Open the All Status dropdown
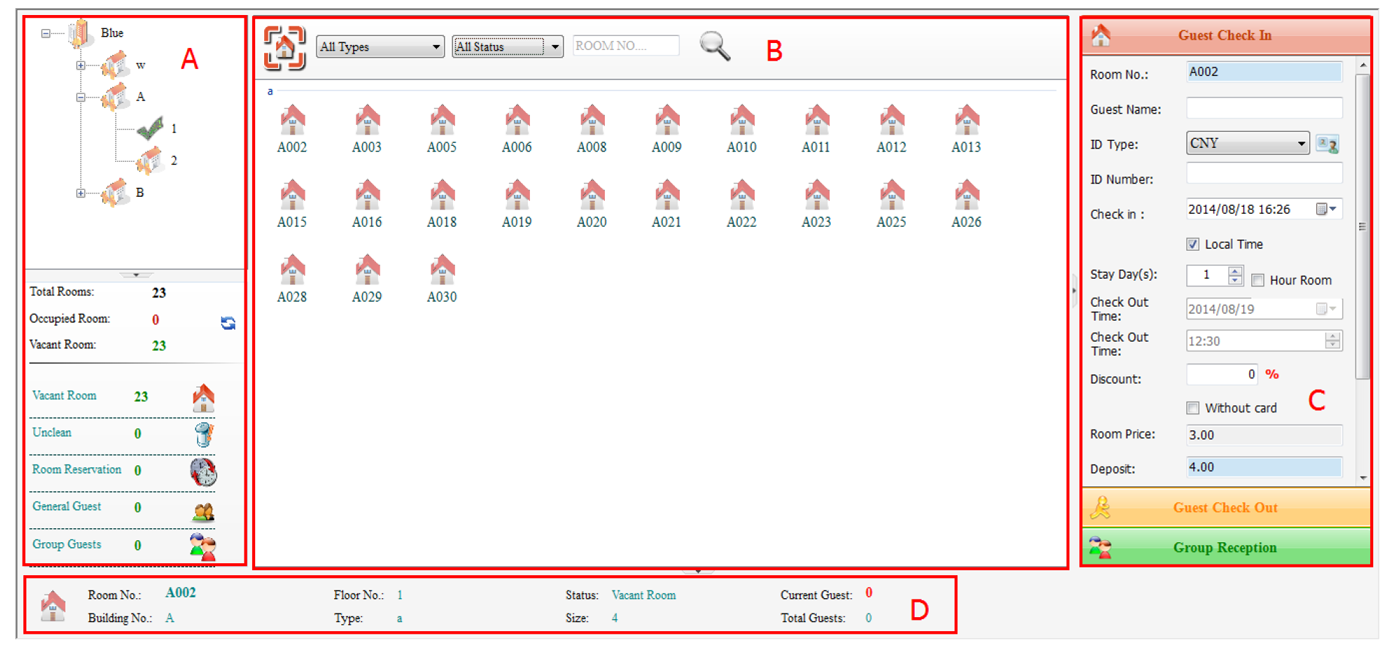This screenshot has height=658, width=1400. click(x=508, y=47)
